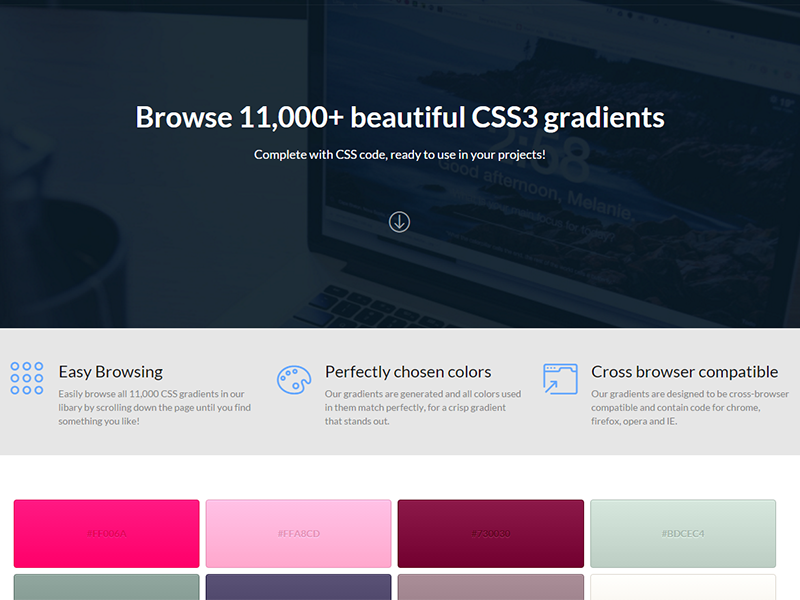This screenshot has width=800, height=600.
Task: Pick the #BDCEC4 pale green gradient swatch
Action: pyautogui.click(x=683, y=533)
